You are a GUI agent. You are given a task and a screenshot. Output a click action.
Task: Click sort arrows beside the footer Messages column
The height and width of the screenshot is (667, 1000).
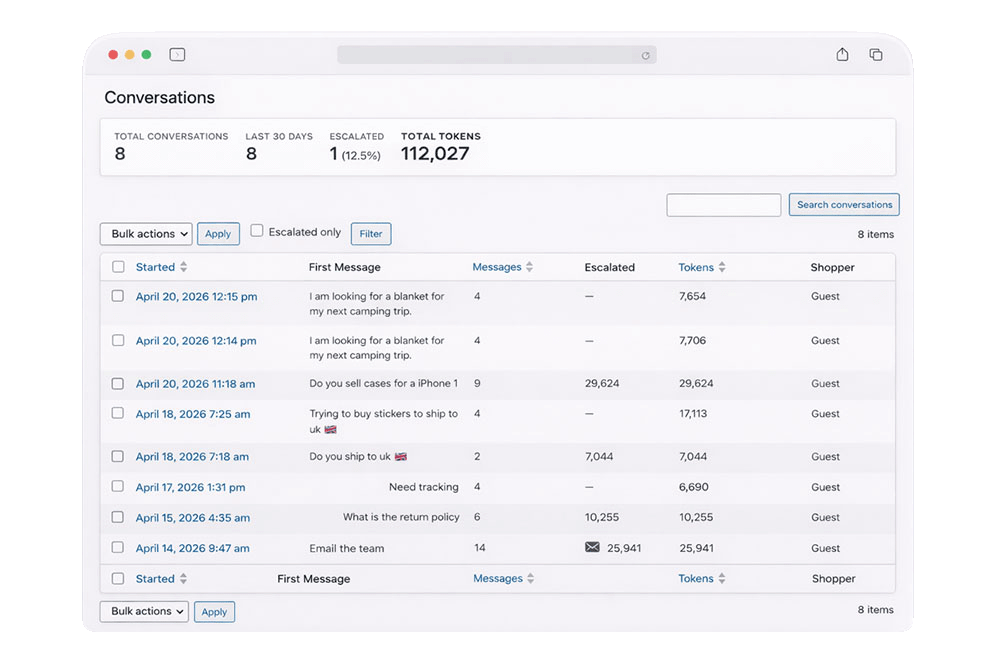[531, 578]
